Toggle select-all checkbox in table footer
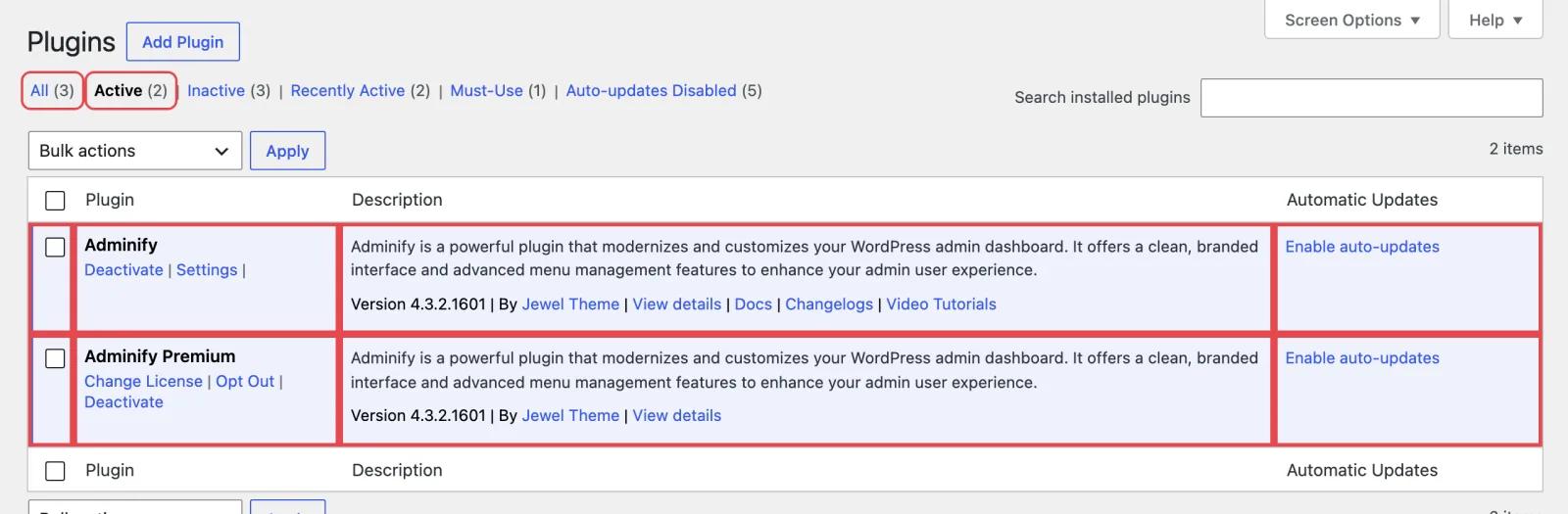1568x514 pixels. 56,471
